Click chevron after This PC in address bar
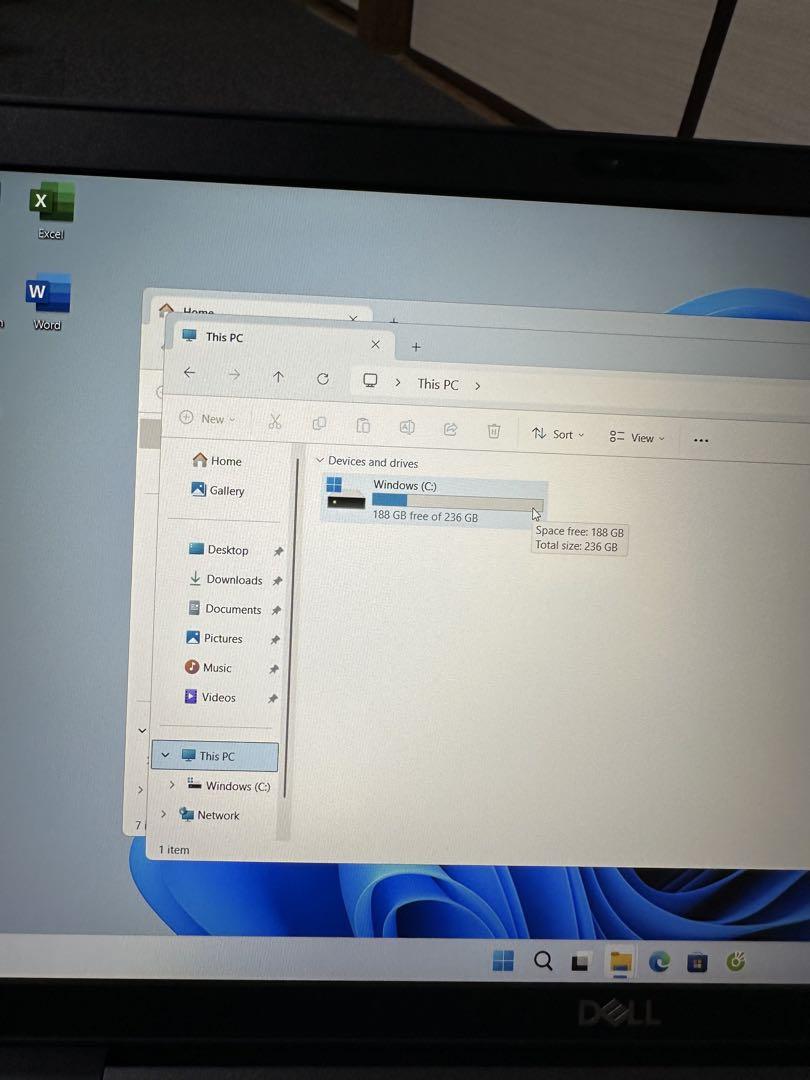This screenshot has width=810, height=1080. [x=477, y=386]
